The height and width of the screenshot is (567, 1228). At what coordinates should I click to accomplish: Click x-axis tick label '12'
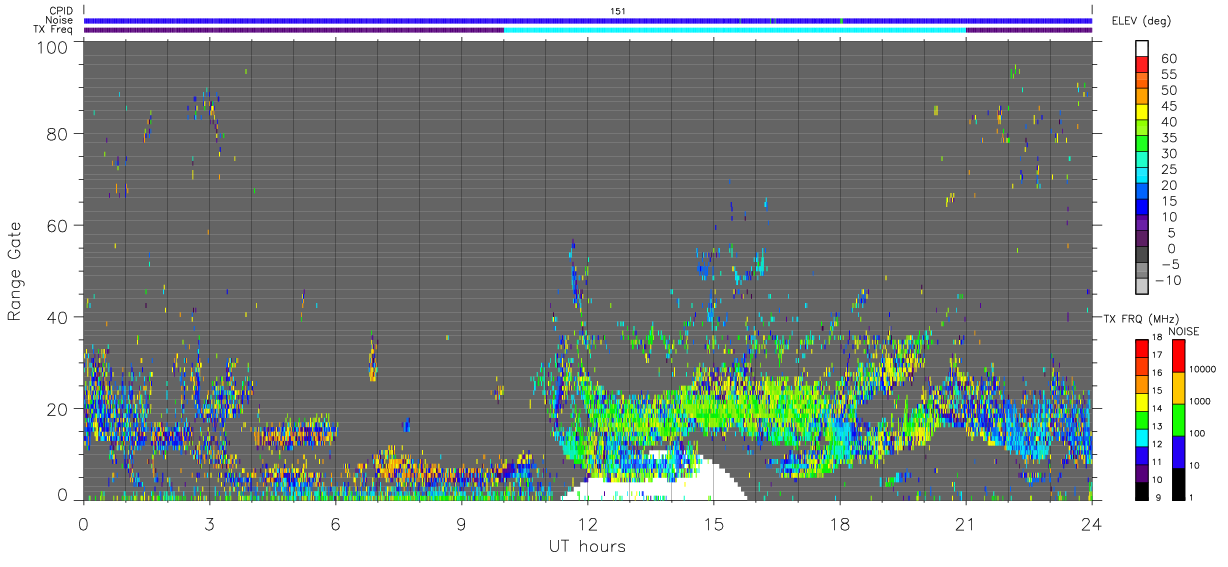click(588, 523)
